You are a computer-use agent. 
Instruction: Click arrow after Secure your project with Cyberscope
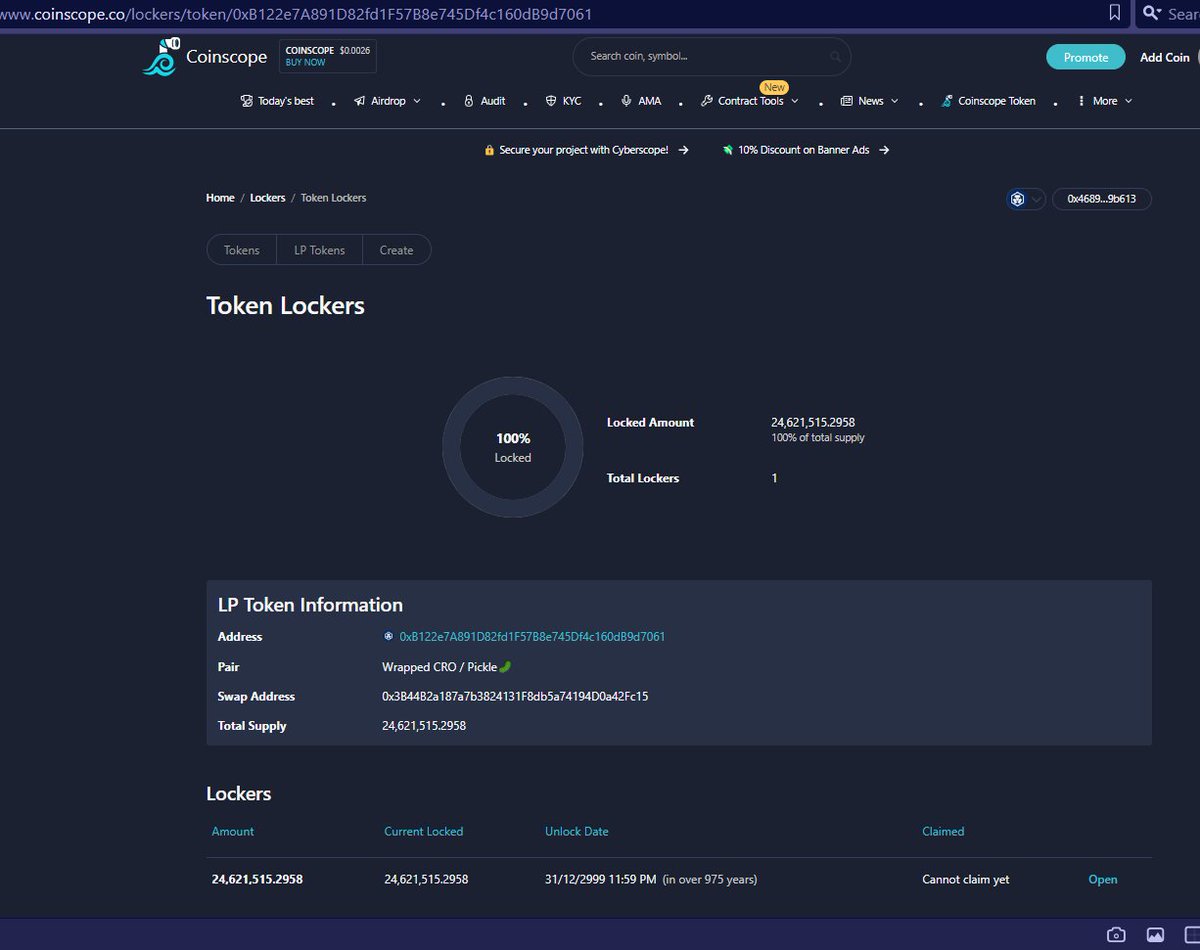(683, 150)
